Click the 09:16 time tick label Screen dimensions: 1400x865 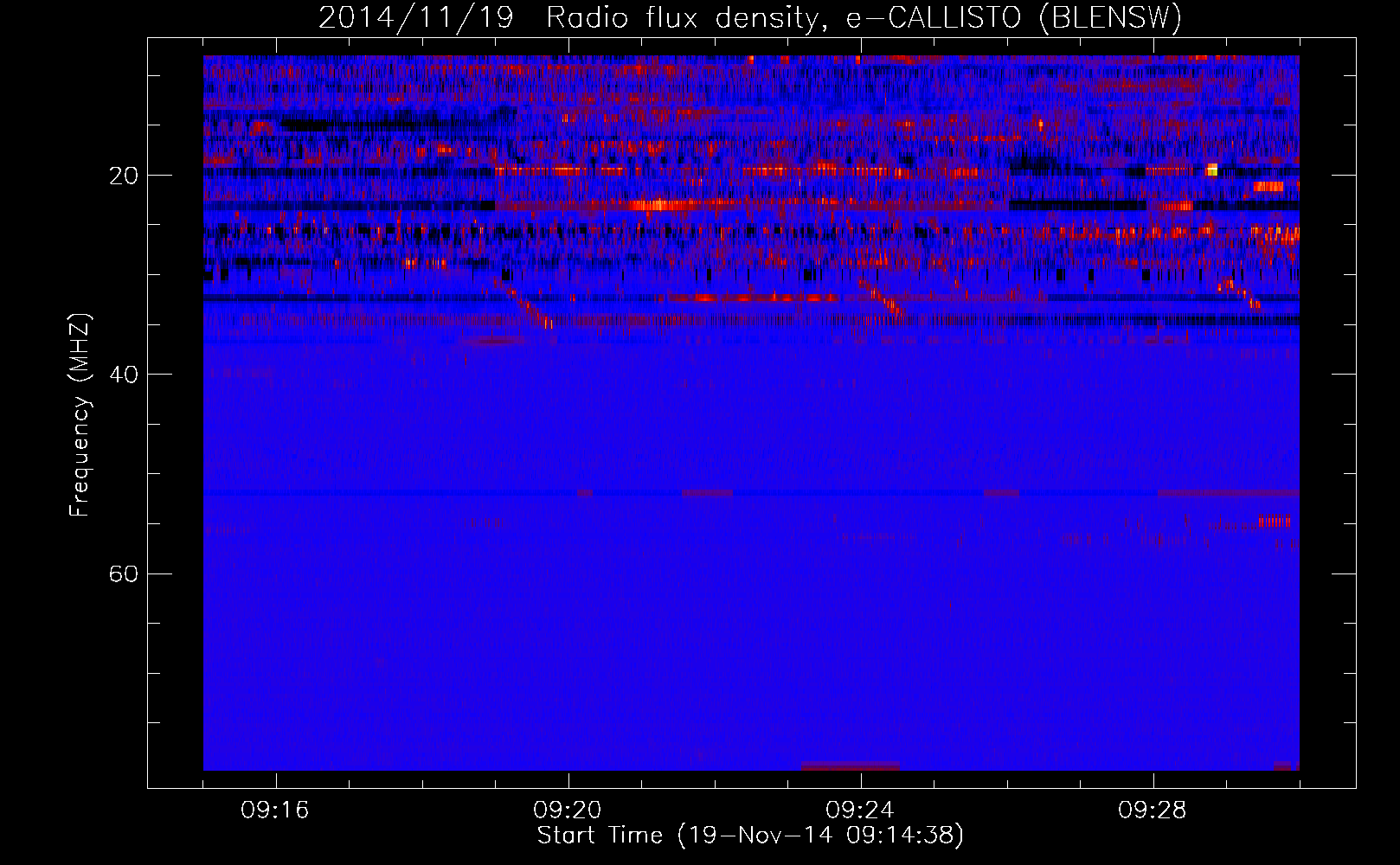click(275, 811)
